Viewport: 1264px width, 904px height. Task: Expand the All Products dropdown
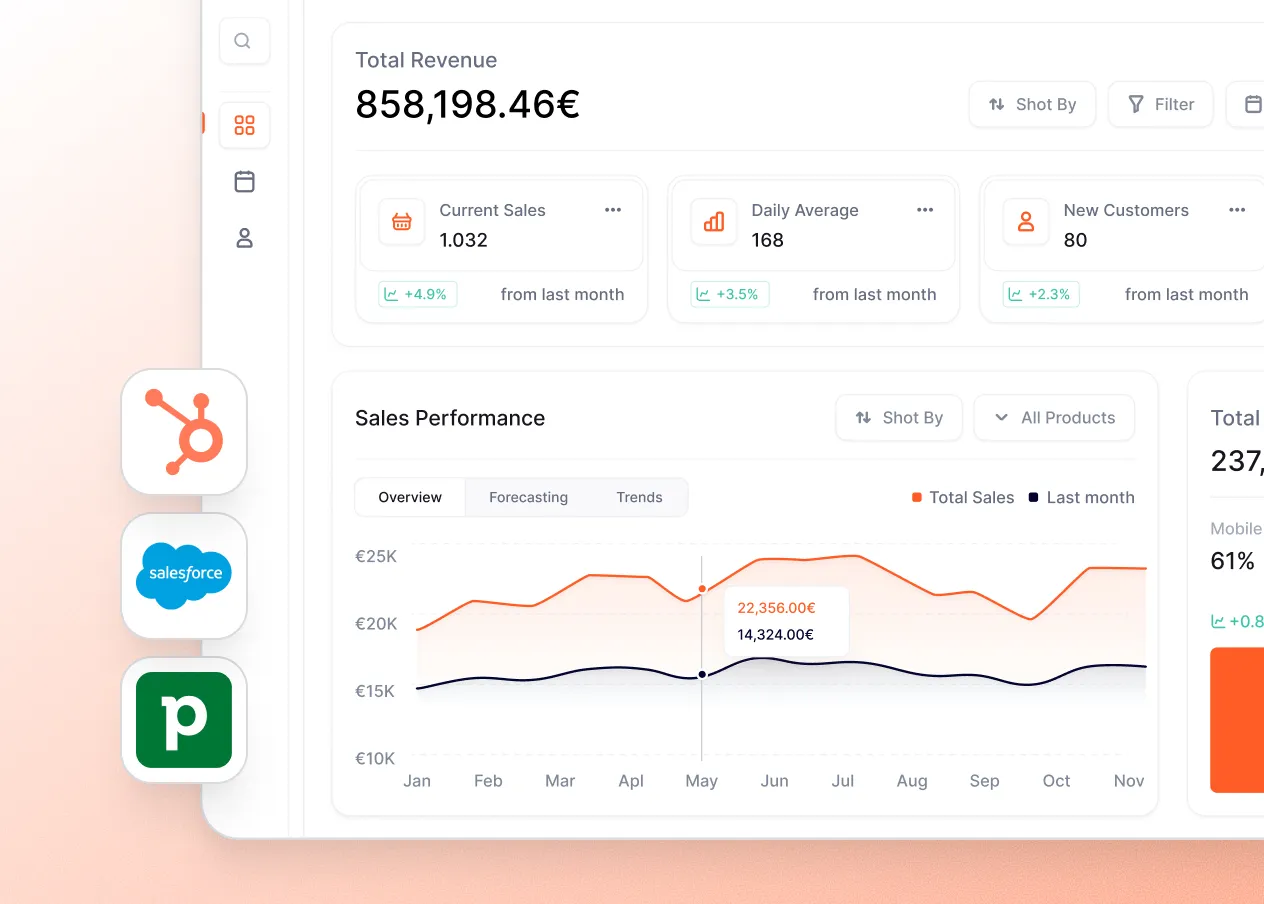click(x=1054, y=417)
